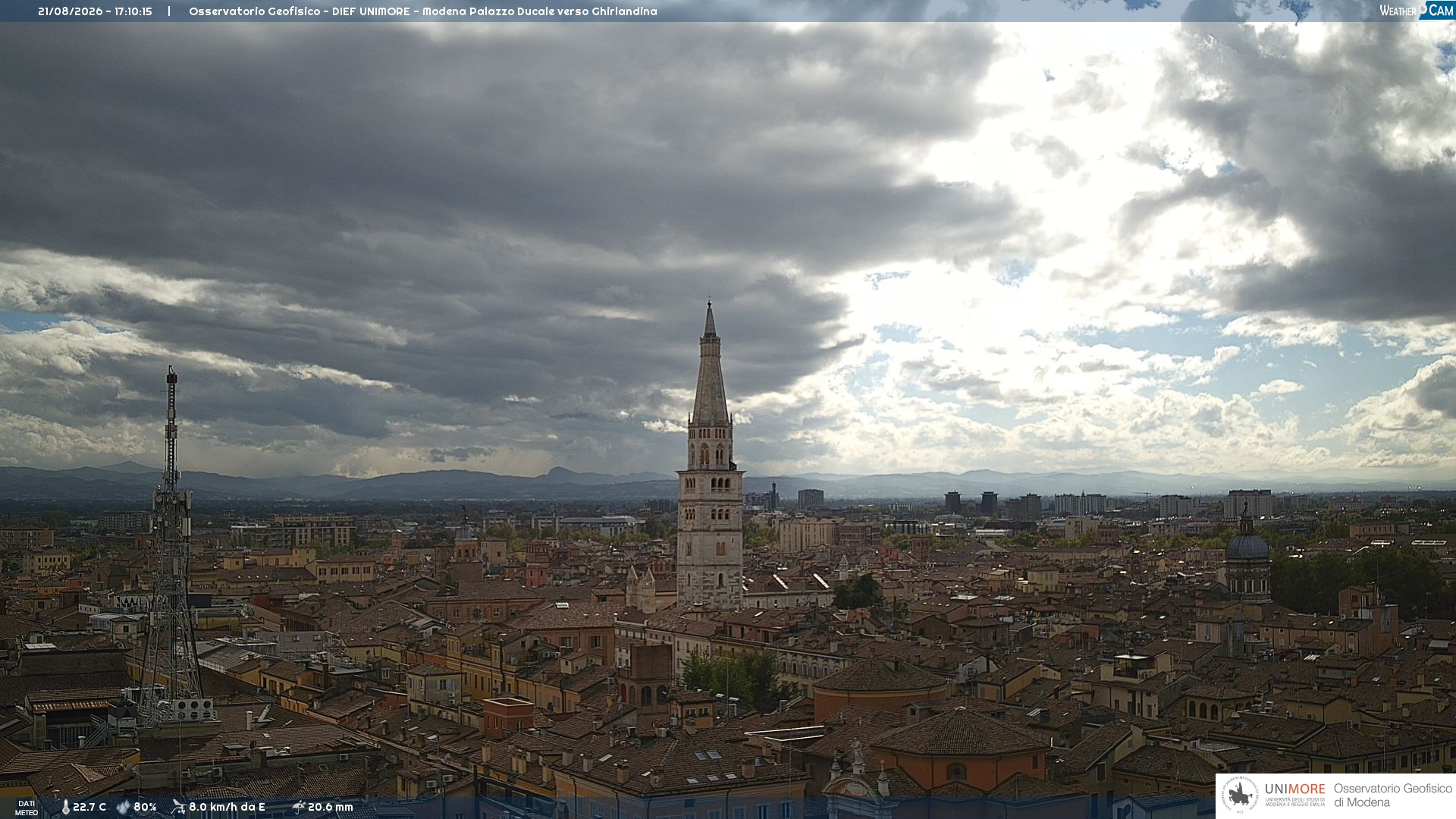Viewport: 1456px width, 819px height.
Task: Click the 17:10:15 time in header
Action: [x=133, y=11]
